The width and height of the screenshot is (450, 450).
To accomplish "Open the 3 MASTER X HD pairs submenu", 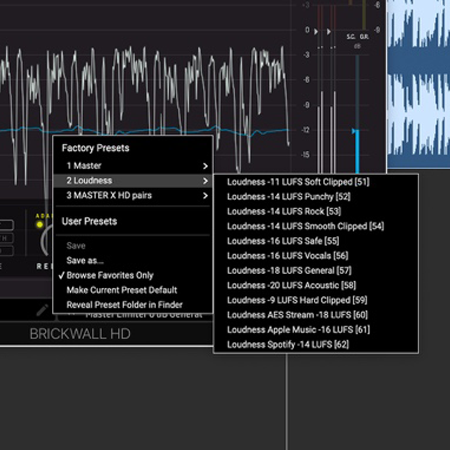I will point(133,195).
